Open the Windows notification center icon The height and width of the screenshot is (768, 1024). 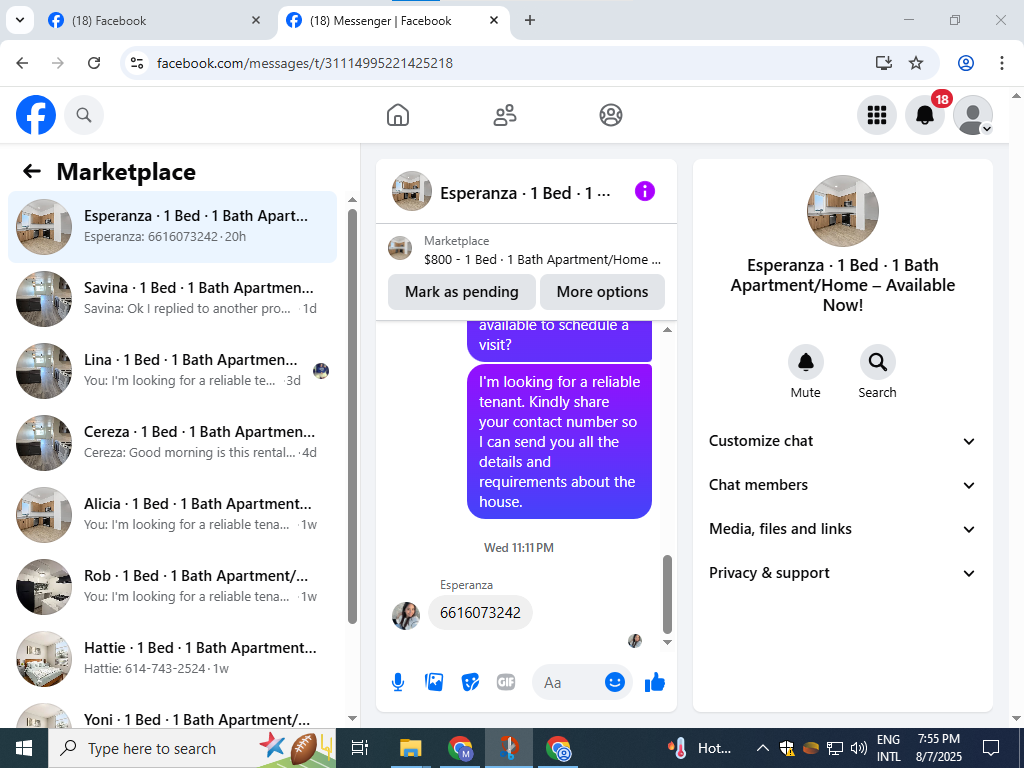point(991,748)
